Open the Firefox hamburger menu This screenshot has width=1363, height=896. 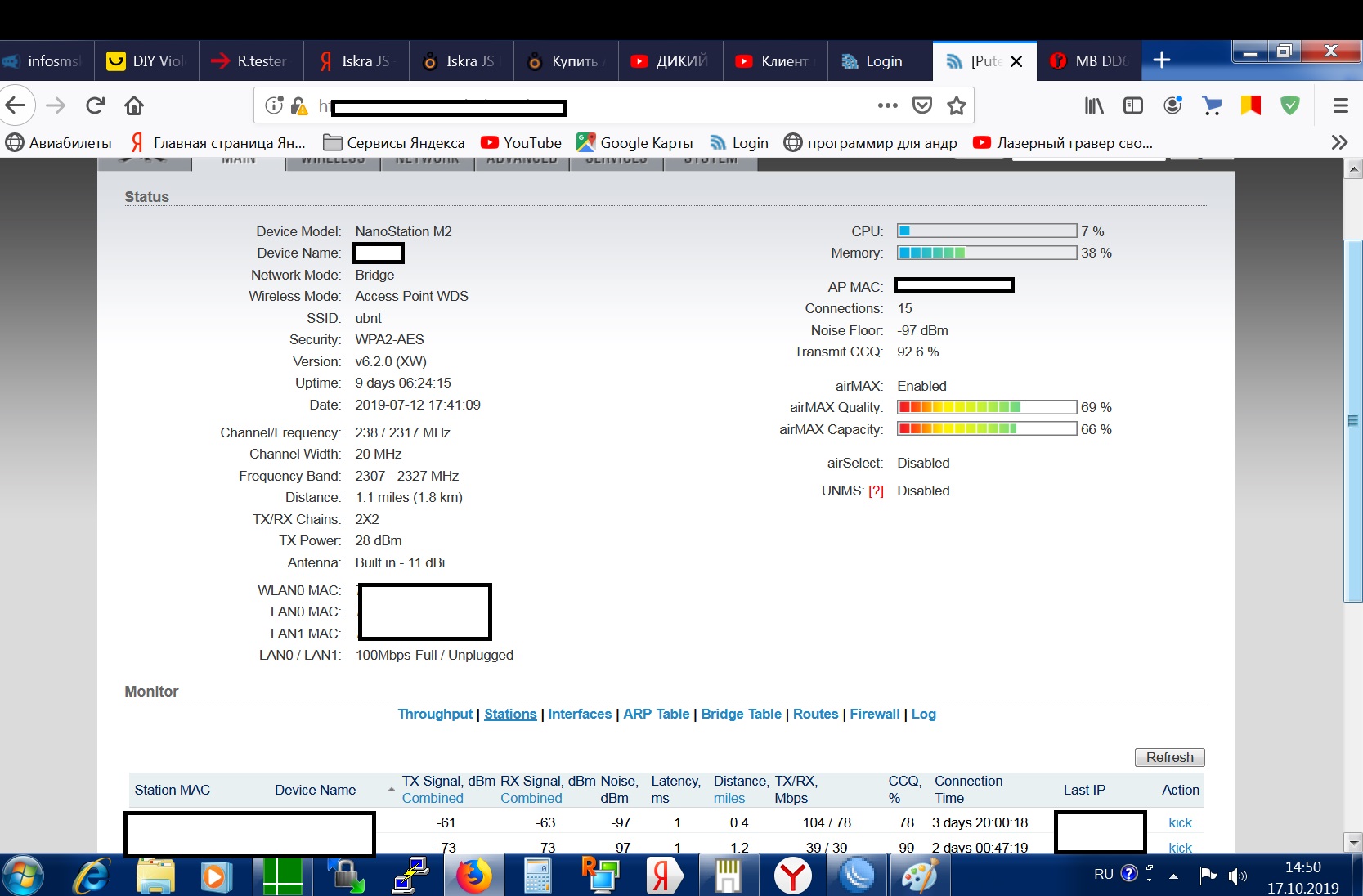coord(1341,105)
